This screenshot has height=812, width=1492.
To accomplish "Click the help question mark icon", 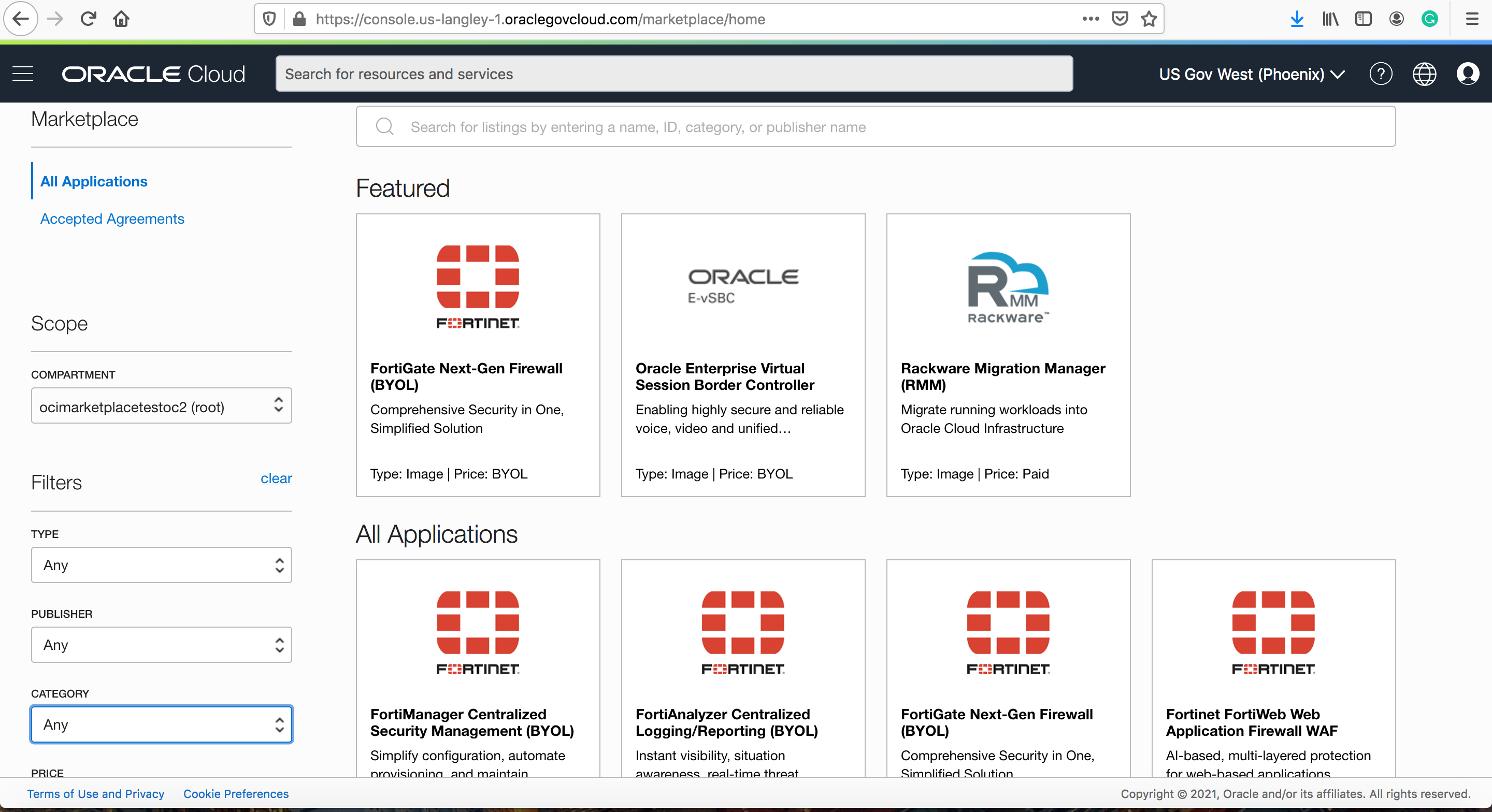I will [1380, 74].
